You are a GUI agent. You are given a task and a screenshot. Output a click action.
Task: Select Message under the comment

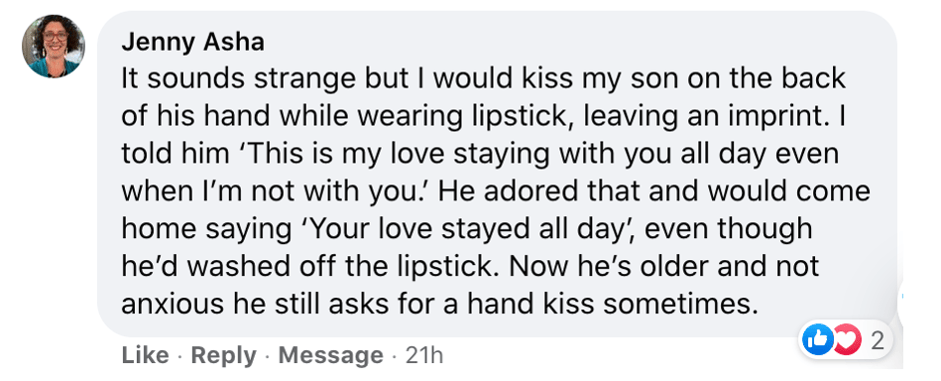(x=331, y=355)
